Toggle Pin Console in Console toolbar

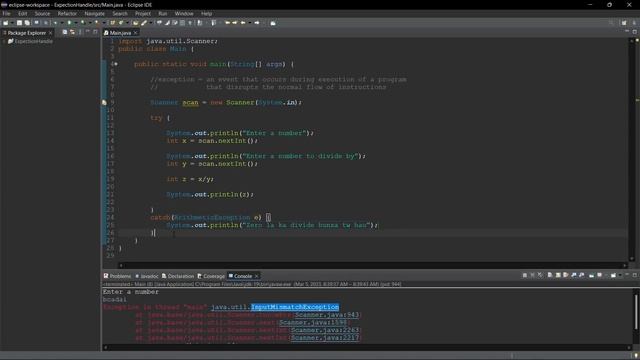pyautogui.click(x=591, y=276)
